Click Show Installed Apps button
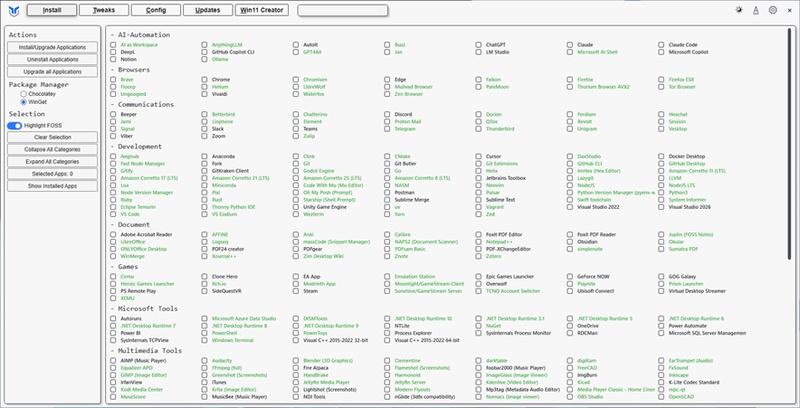 point(53,186)
